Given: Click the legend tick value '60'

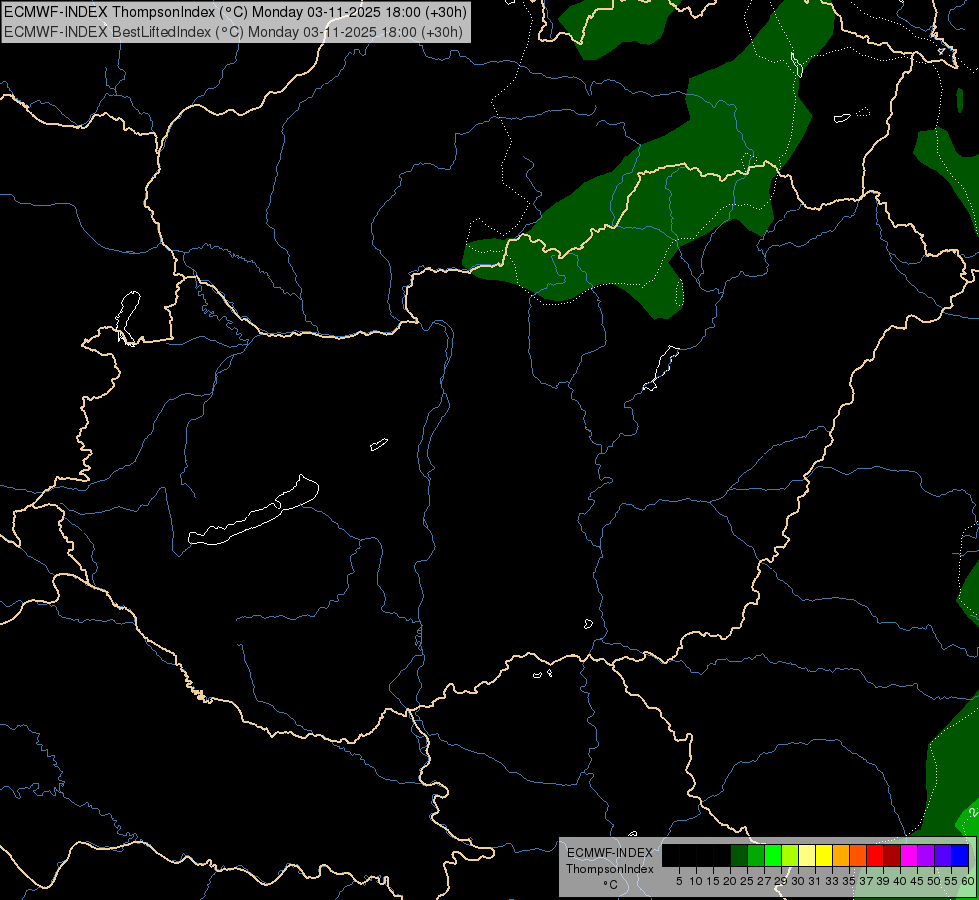Looking at the screenshot, I should point(968,881).
